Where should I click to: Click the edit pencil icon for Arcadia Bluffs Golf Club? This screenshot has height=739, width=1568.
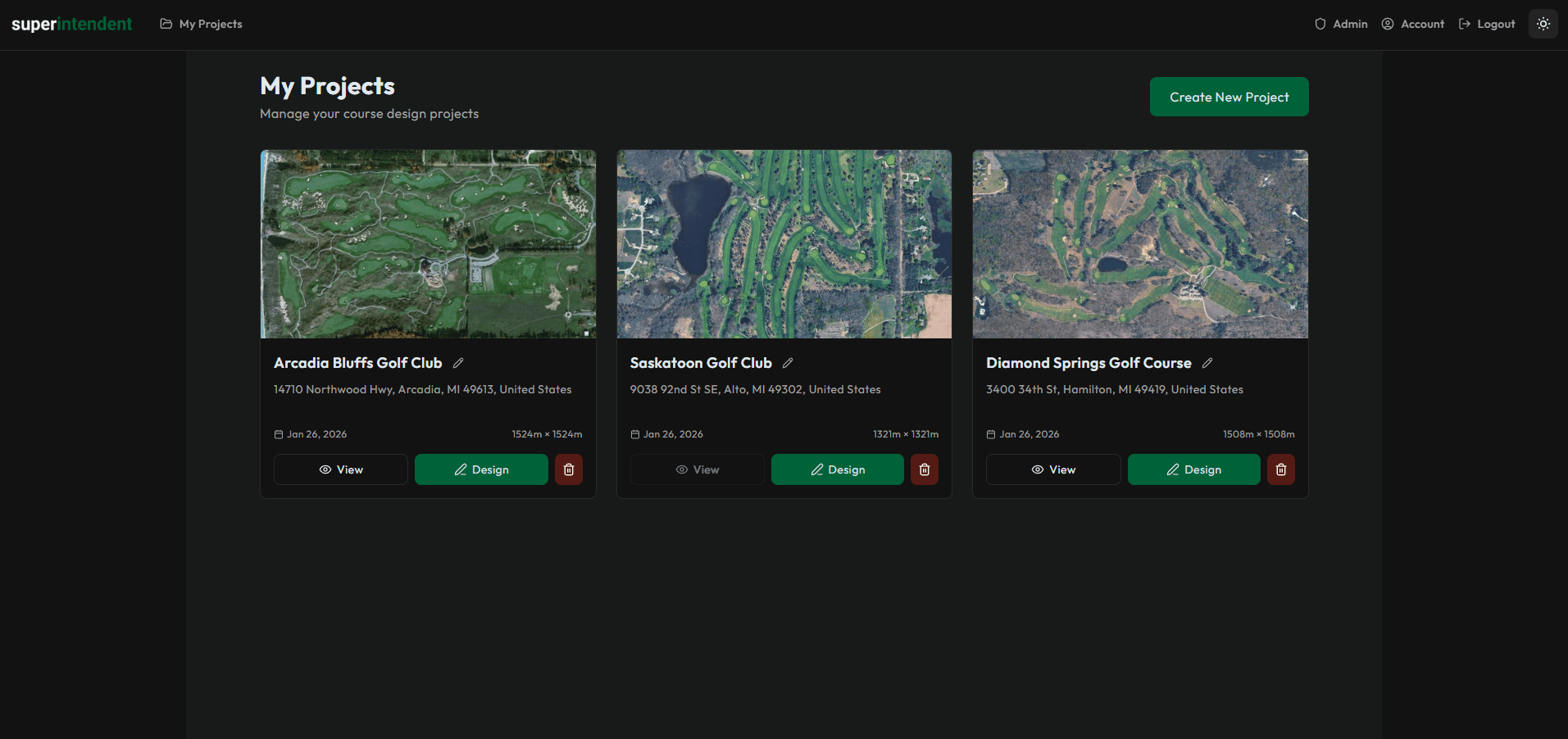458,362
